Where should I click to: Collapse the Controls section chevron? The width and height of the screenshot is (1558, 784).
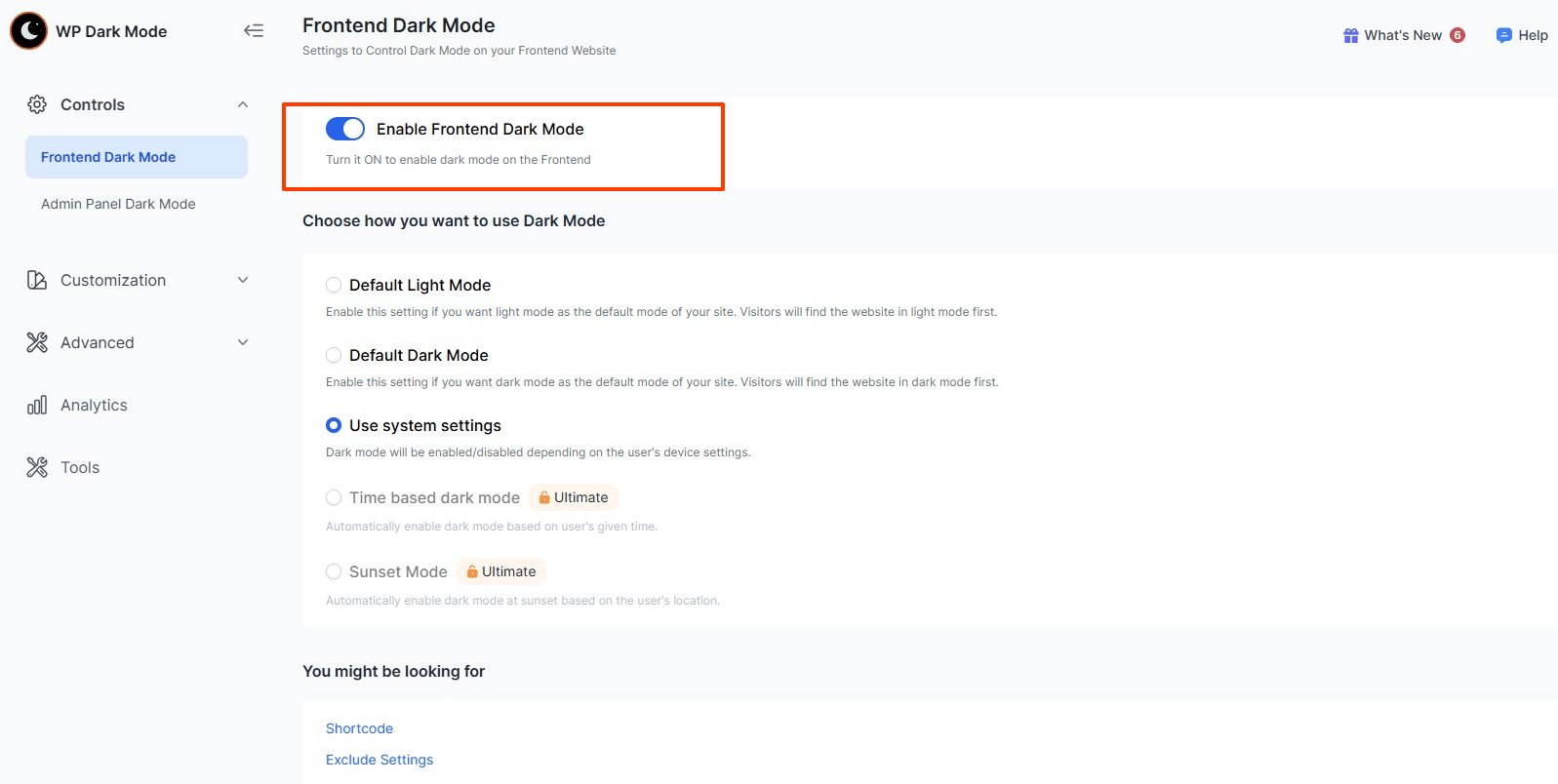(243, 104)
